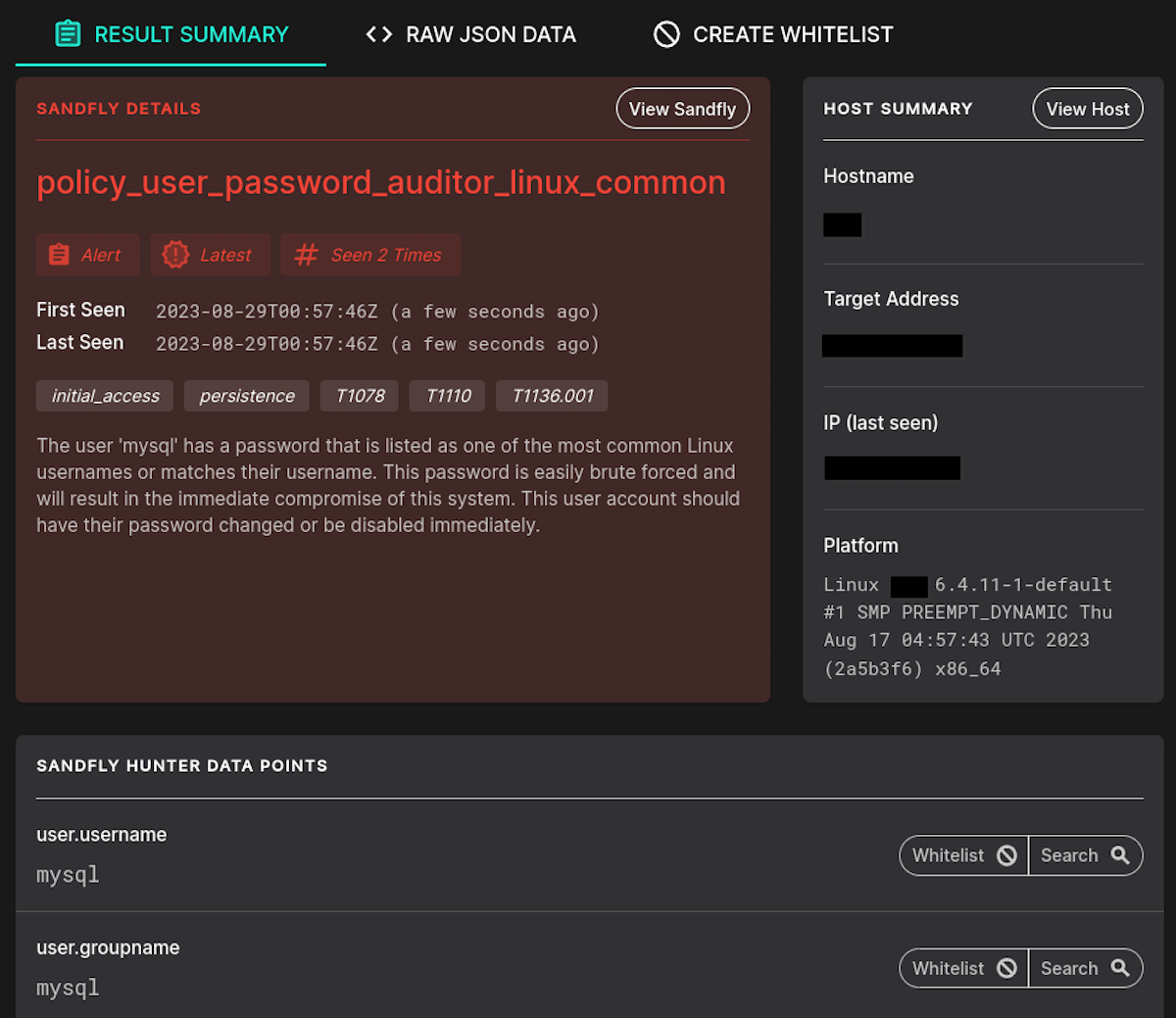Click the magnifier icon on user.username Search button

[1121, 854]
